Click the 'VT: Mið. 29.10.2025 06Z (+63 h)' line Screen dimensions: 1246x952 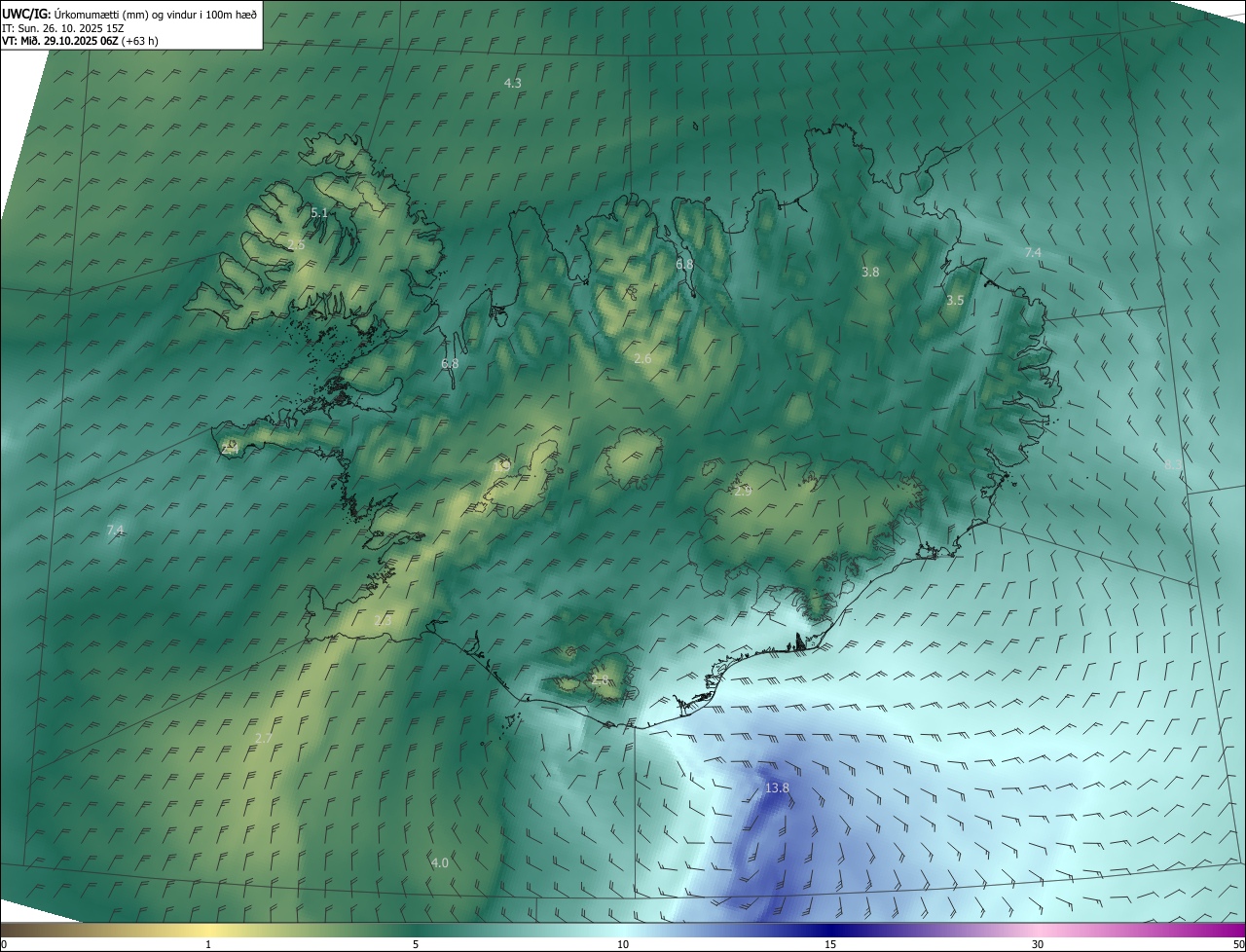[80, 41]
